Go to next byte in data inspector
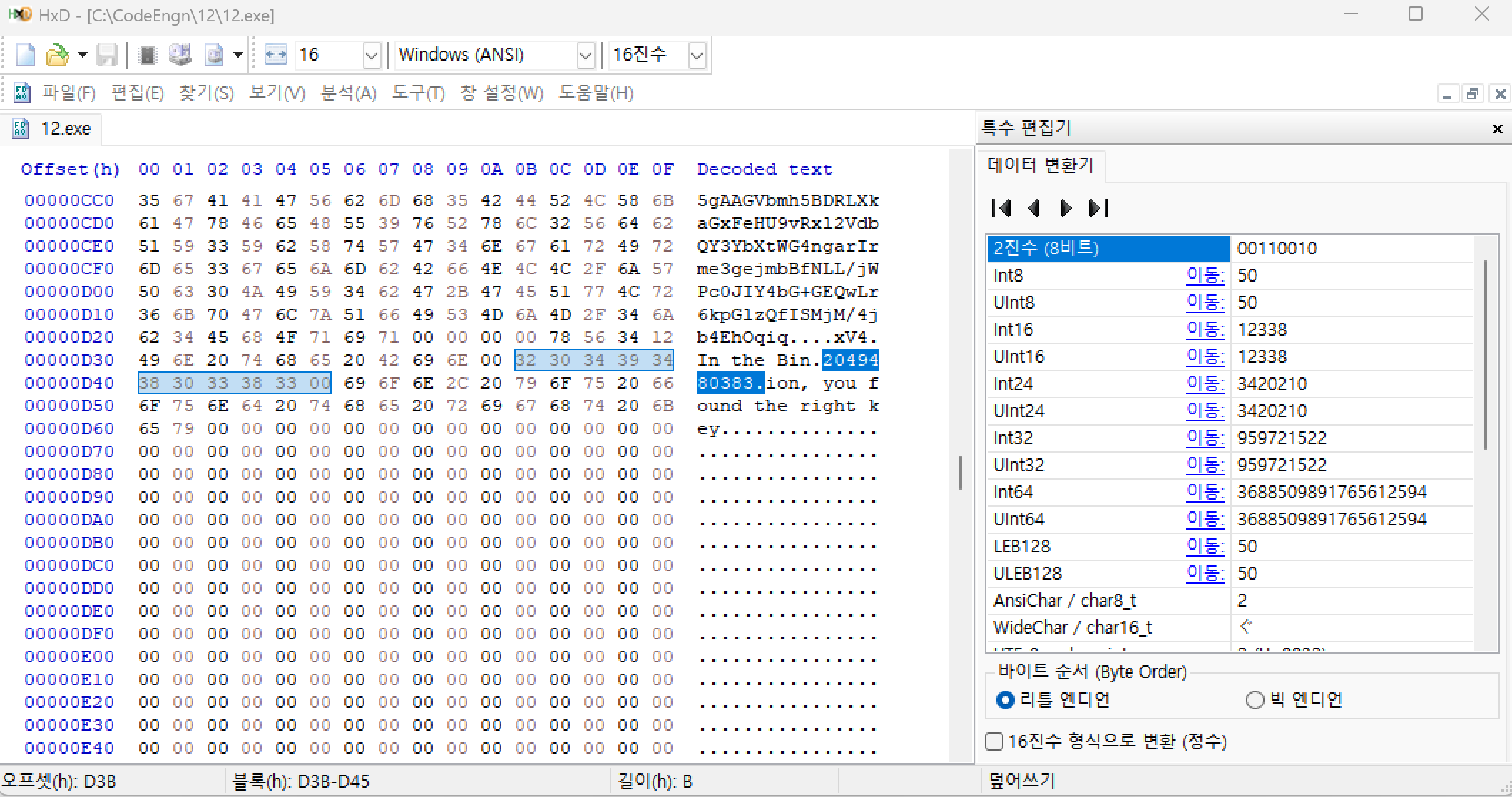1512x797 pixels. click(1066, 208)
